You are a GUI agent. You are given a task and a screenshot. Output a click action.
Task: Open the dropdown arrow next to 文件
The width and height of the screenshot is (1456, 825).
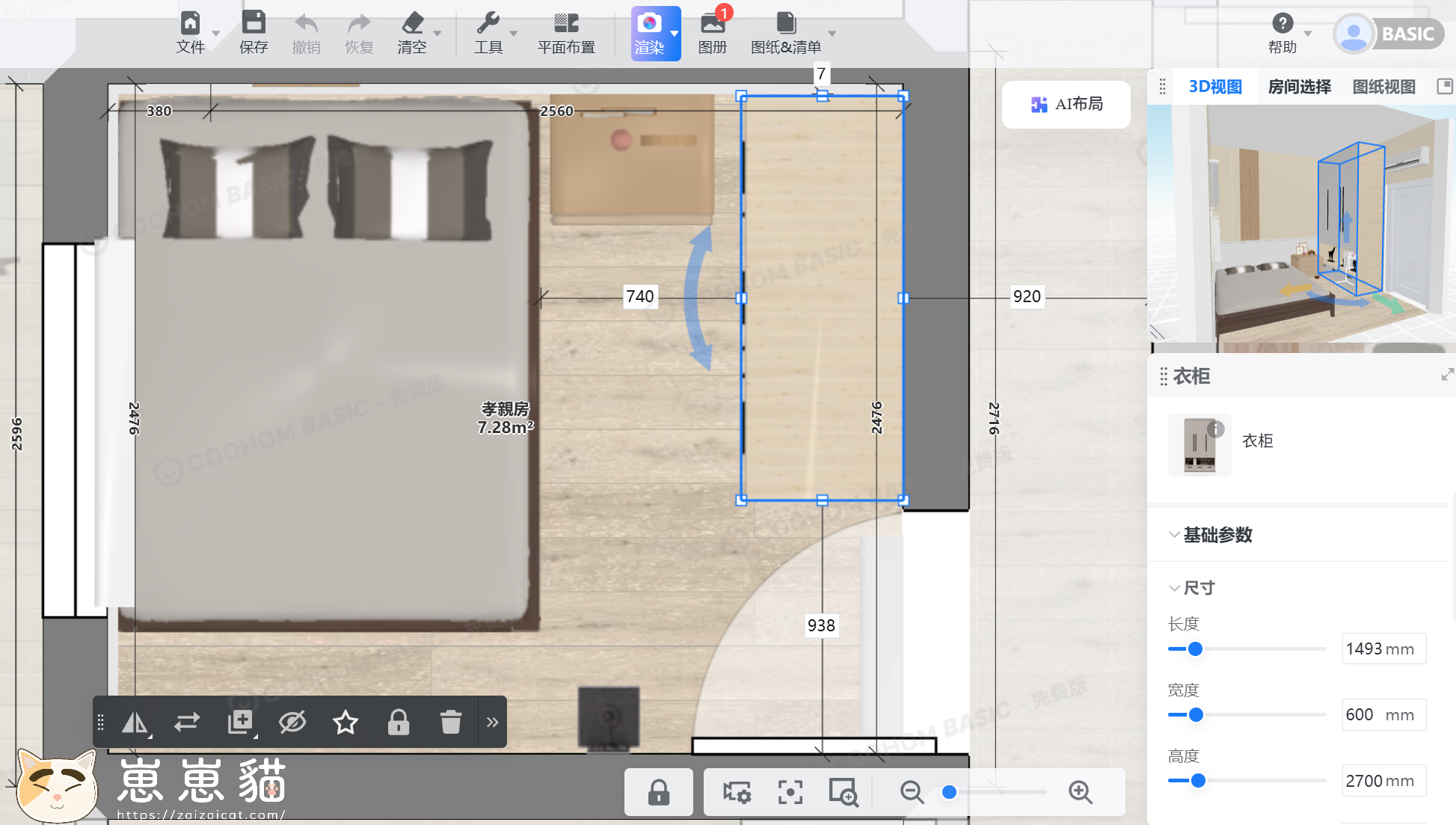[x=216, y=34]
